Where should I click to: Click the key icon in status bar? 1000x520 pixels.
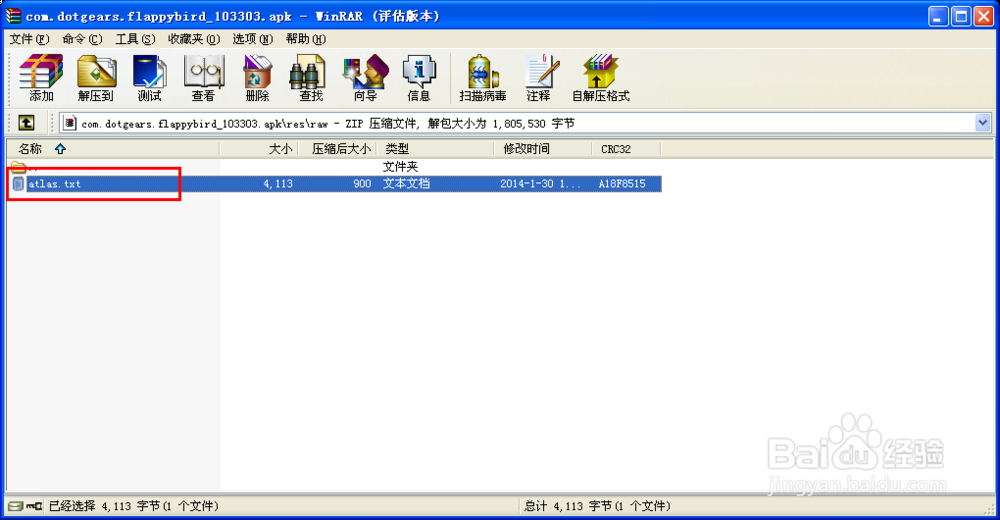34,506
